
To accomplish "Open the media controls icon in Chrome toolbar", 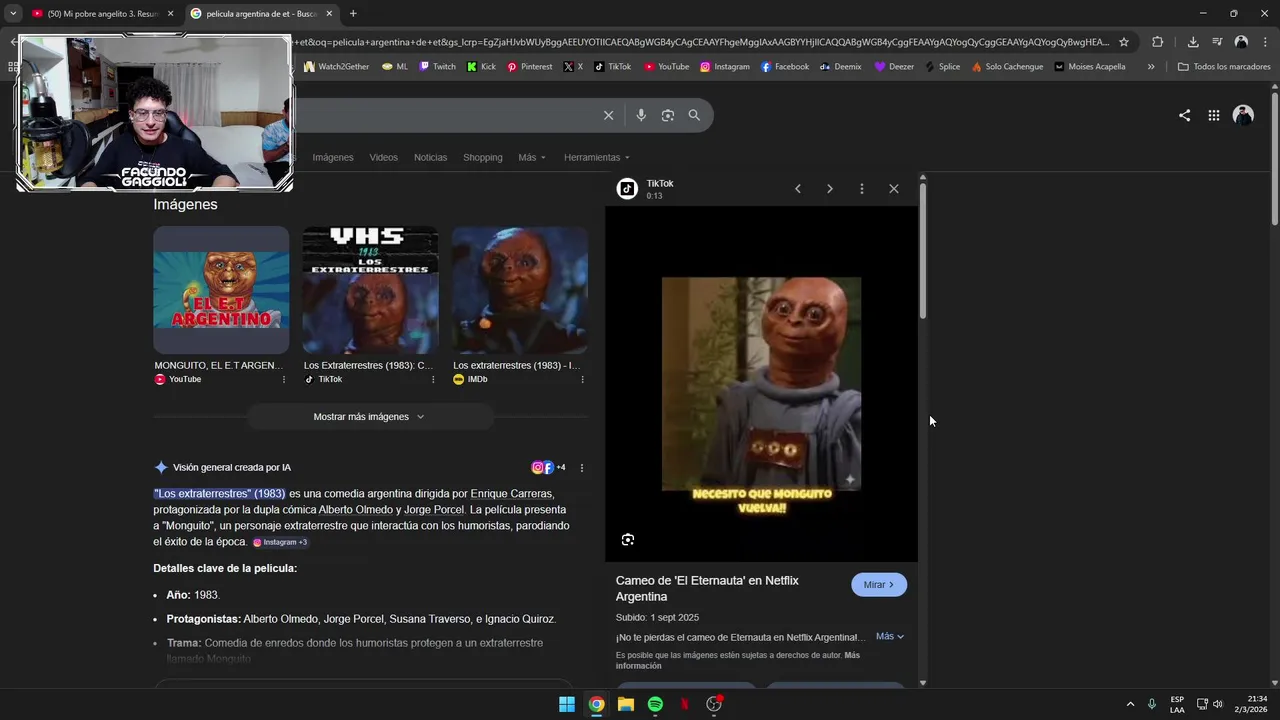I will point(1217,42).
